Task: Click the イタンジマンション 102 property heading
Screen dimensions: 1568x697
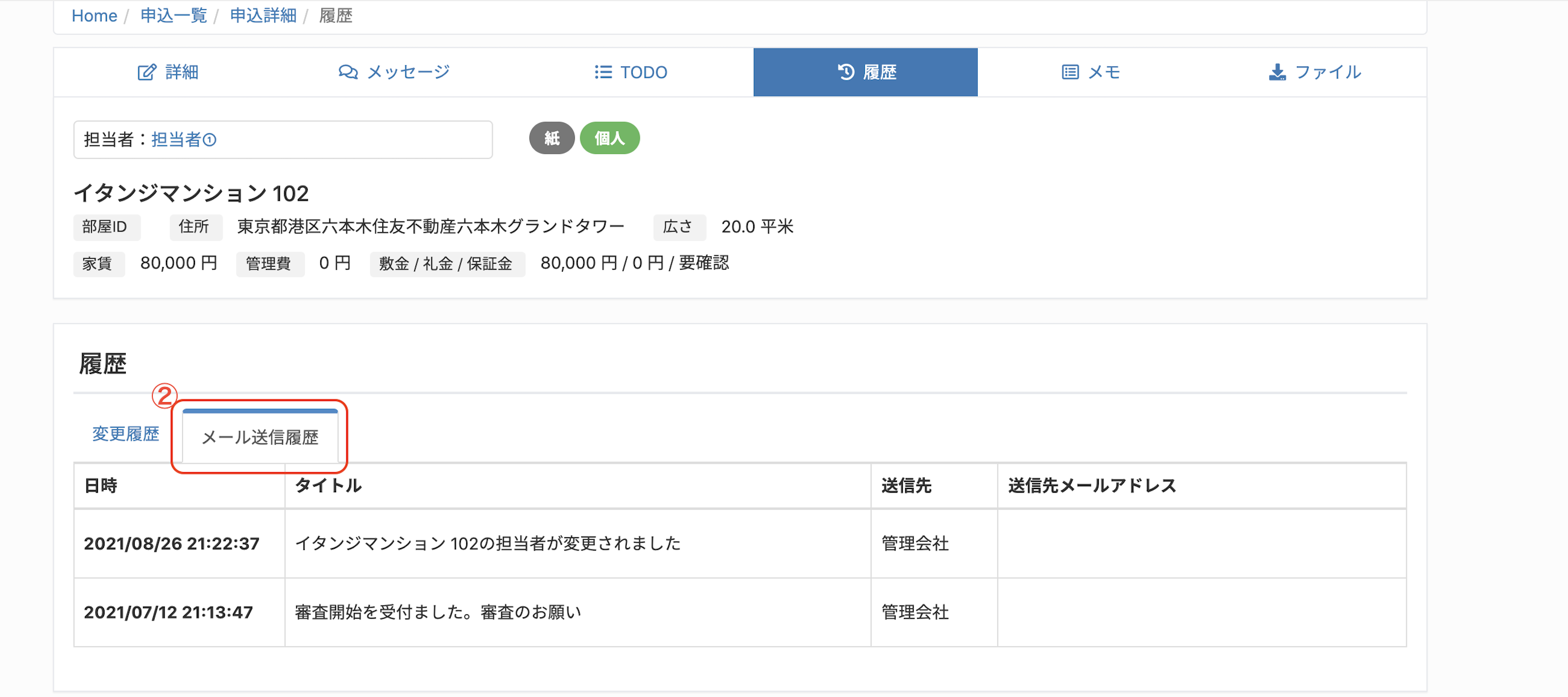Action: (x=191, y=194)
